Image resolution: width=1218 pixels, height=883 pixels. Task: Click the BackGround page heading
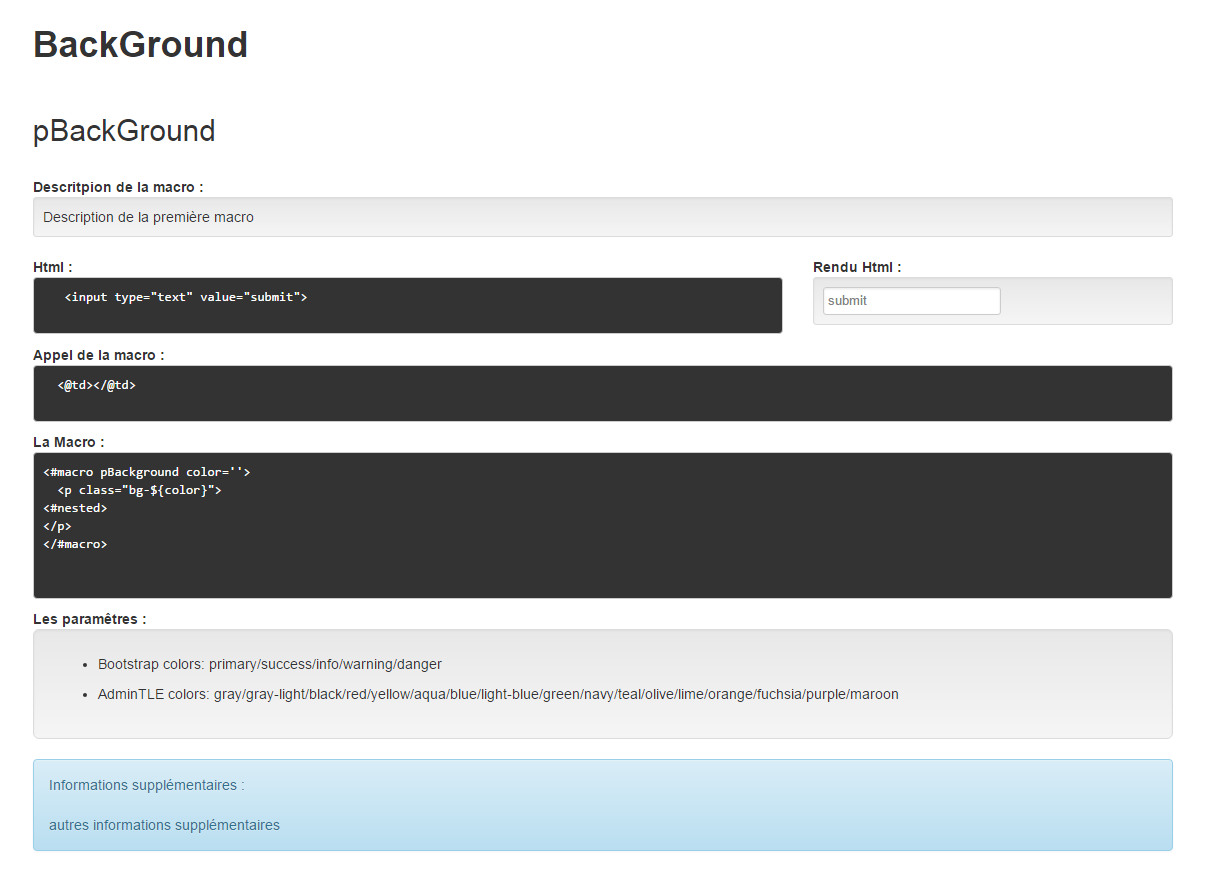(x=141, y=45)
